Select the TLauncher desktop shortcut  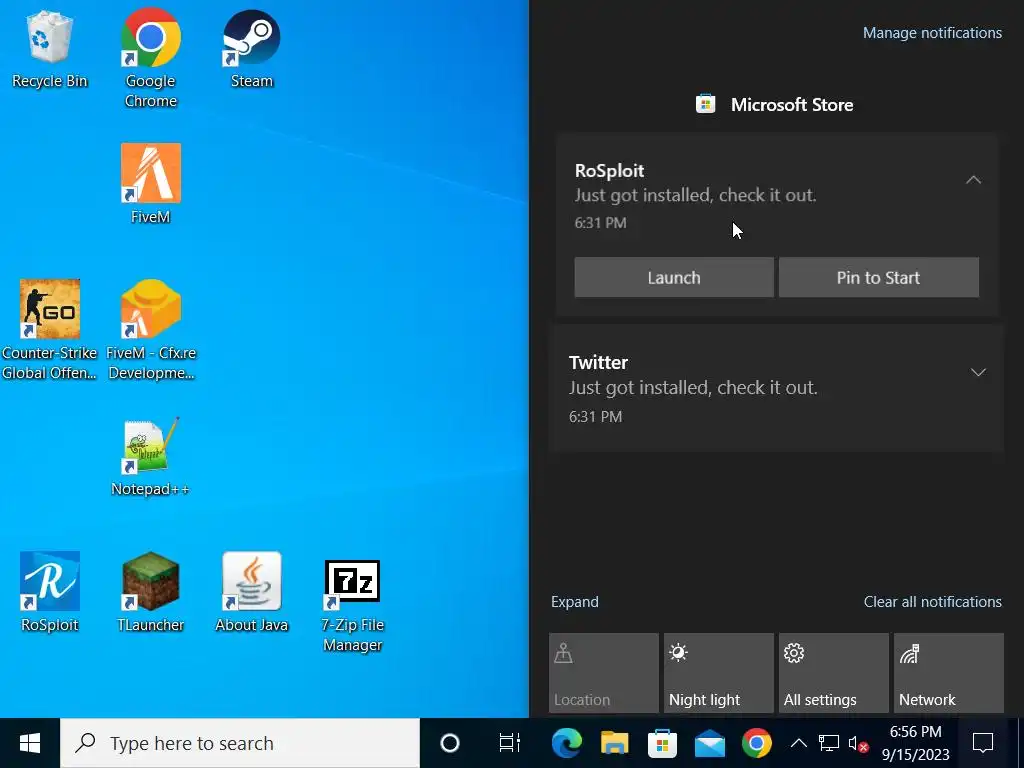pyautogui.click(x=151, y=592)
